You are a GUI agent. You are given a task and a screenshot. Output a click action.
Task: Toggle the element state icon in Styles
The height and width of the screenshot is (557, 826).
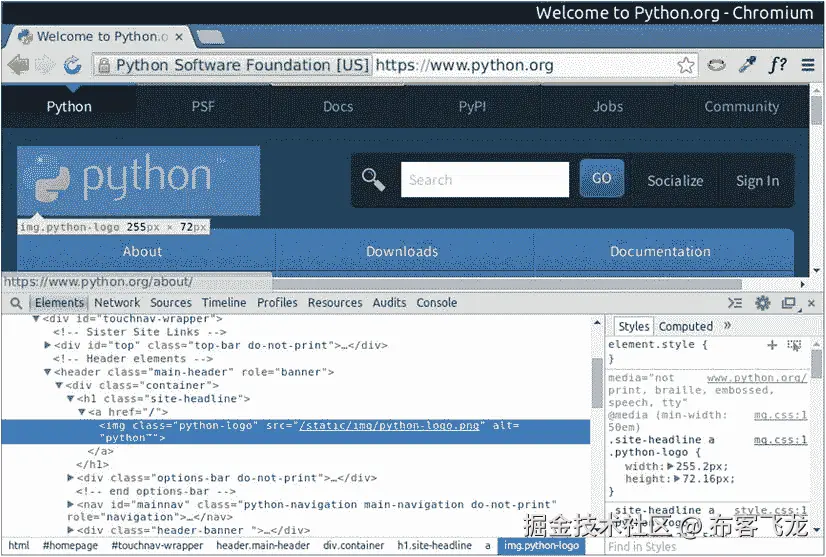pyautogui.click(x=794, y=345)
